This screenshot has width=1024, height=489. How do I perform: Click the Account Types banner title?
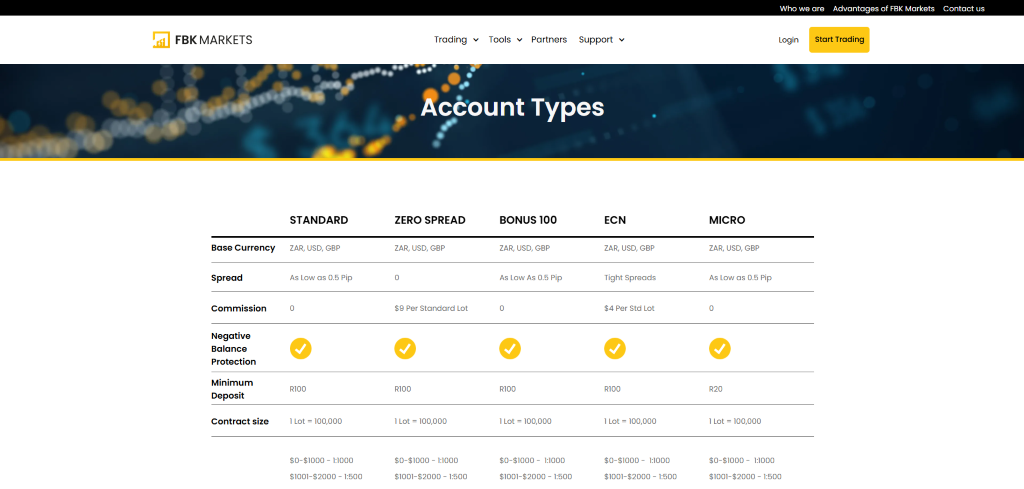coord(512,108)
